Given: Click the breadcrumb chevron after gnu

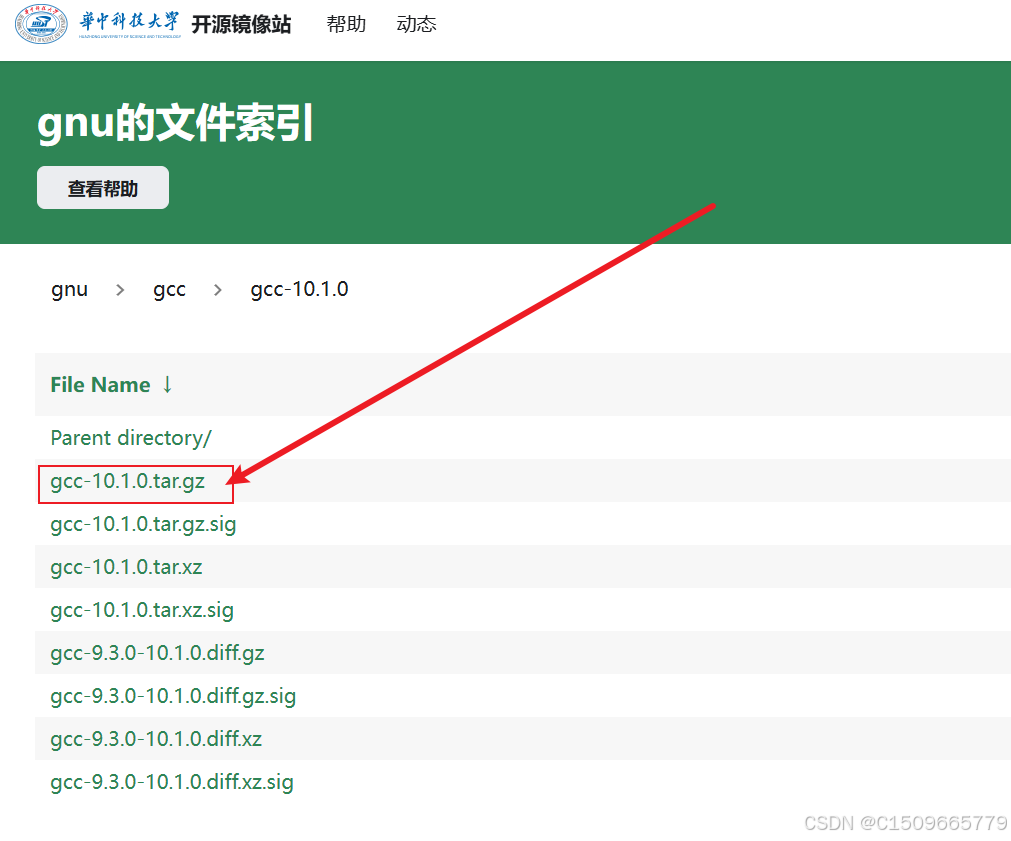Looking at the screenshot, I should [x=118, y=289].
